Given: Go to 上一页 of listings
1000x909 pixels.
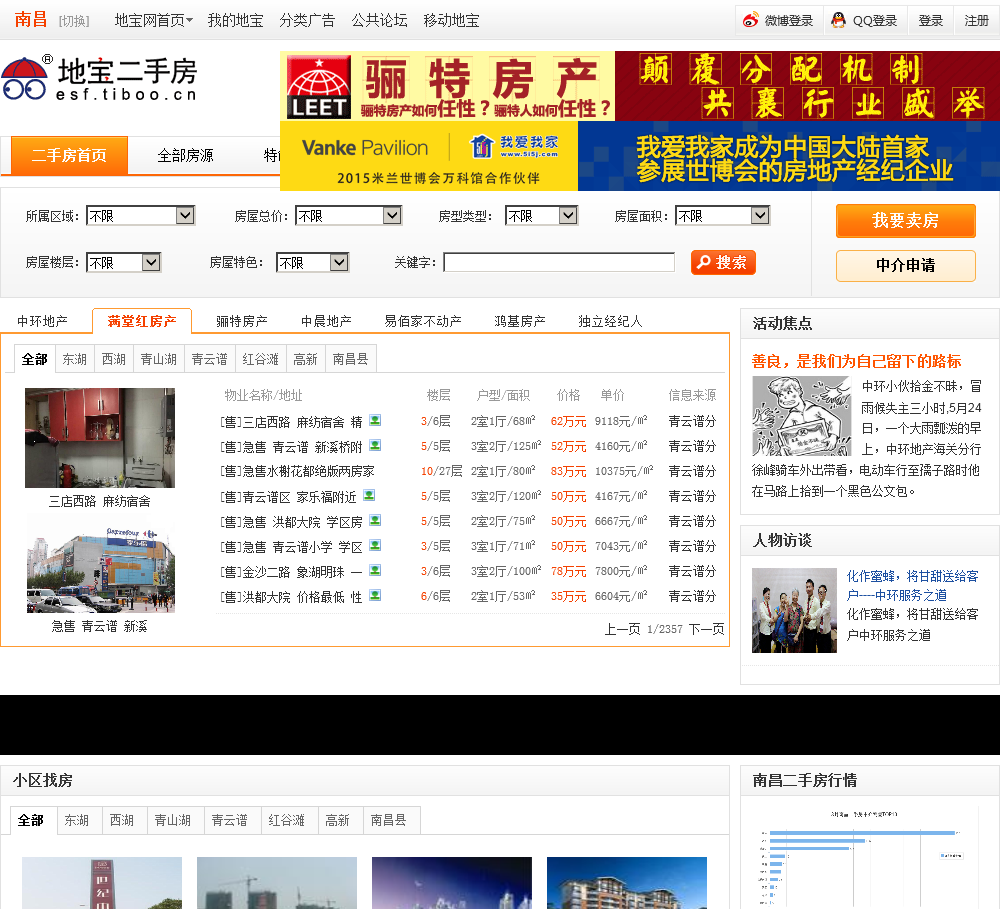Looking at the screenshot, I should (x=622, y=629).
